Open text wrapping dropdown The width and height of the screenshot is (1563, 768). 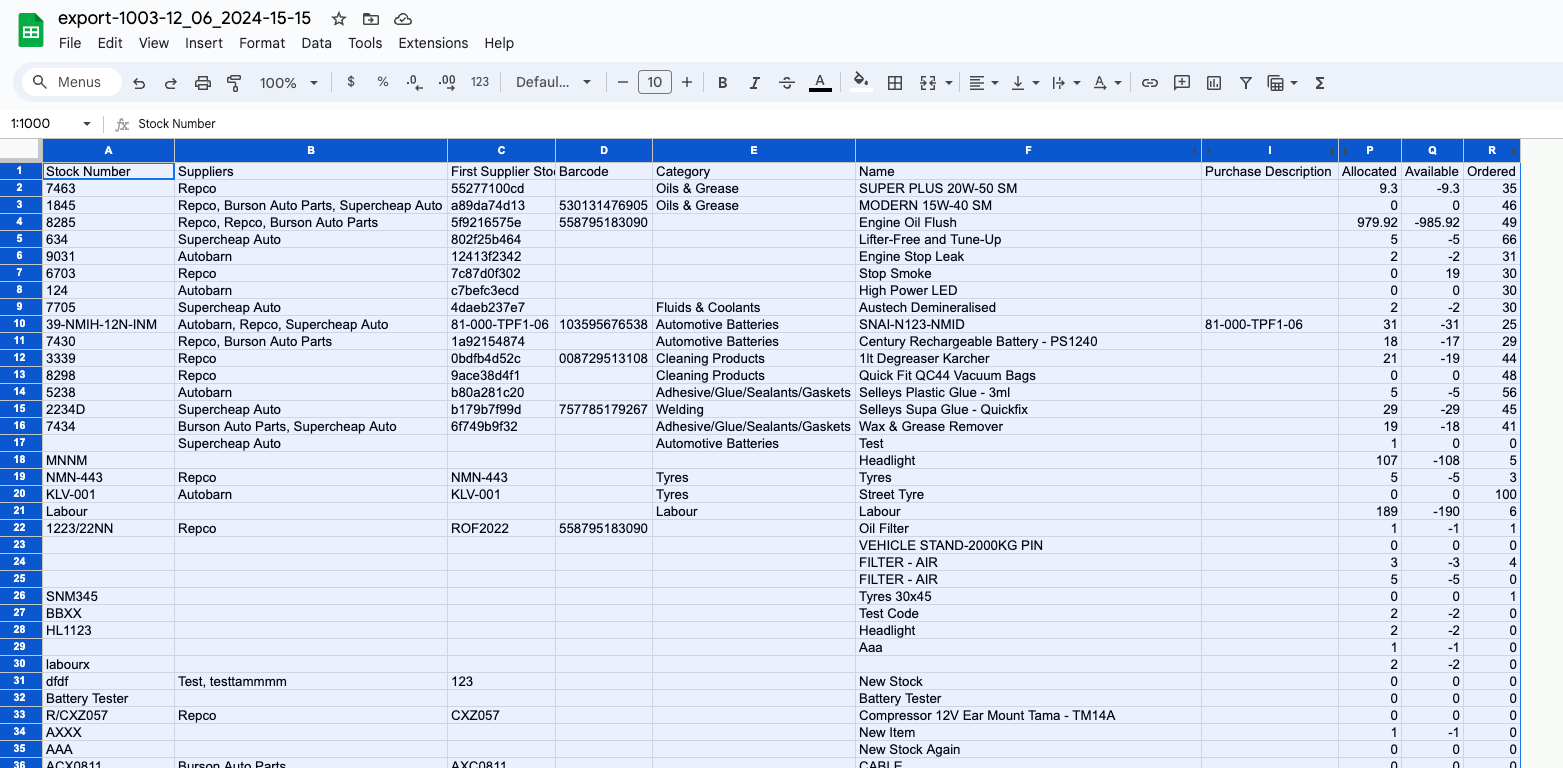click(x=1066, y=83)
